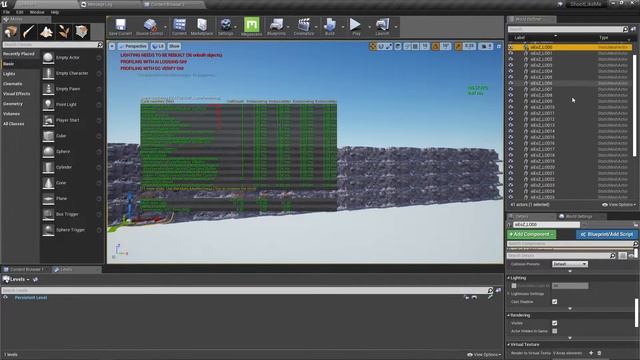Image resolution: width=640 pixels, height=360 pixels.
Task: Toggle the Visible checkbox under Rendering
Action: click(554, 323)
